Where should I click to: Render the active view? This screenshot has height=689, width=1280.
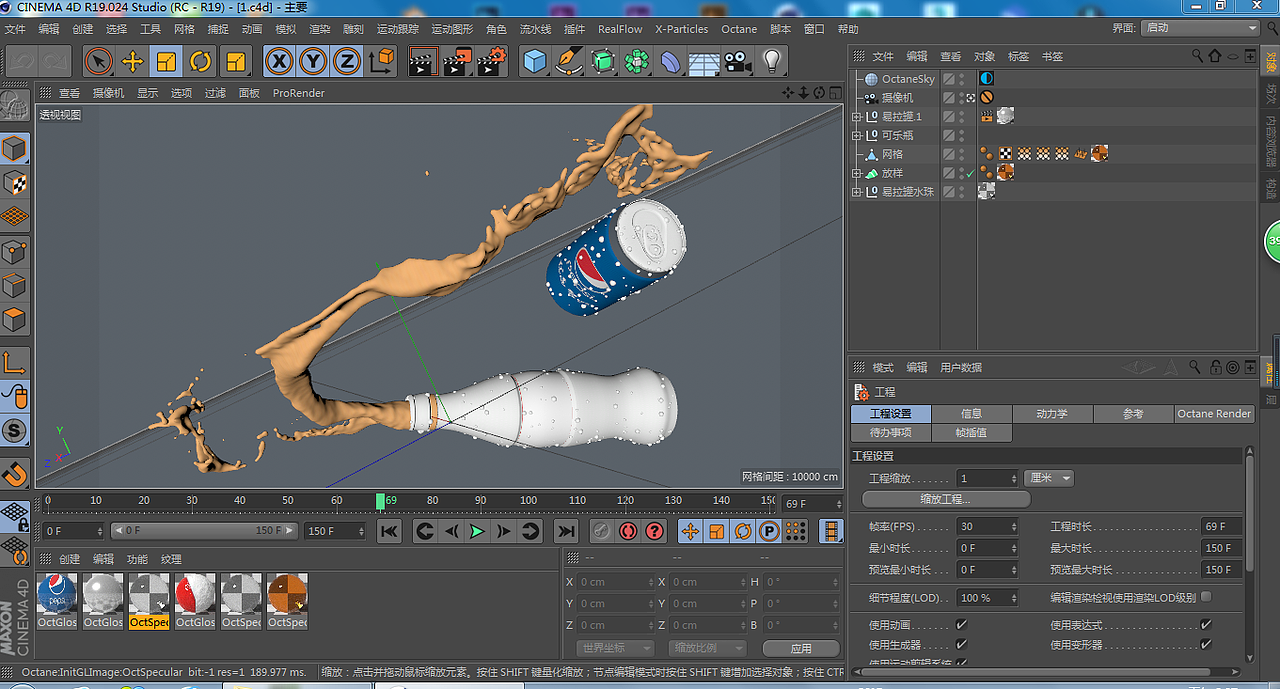tap(423, 62)
